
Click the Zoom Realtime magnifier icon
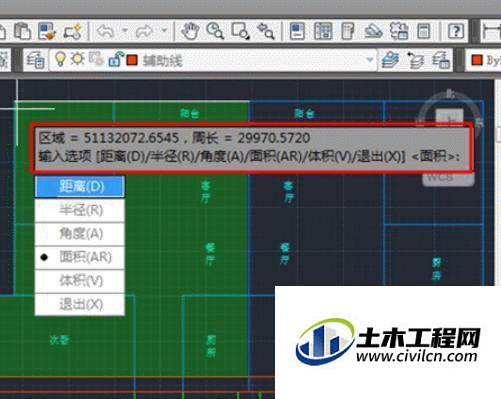point(215,31)
